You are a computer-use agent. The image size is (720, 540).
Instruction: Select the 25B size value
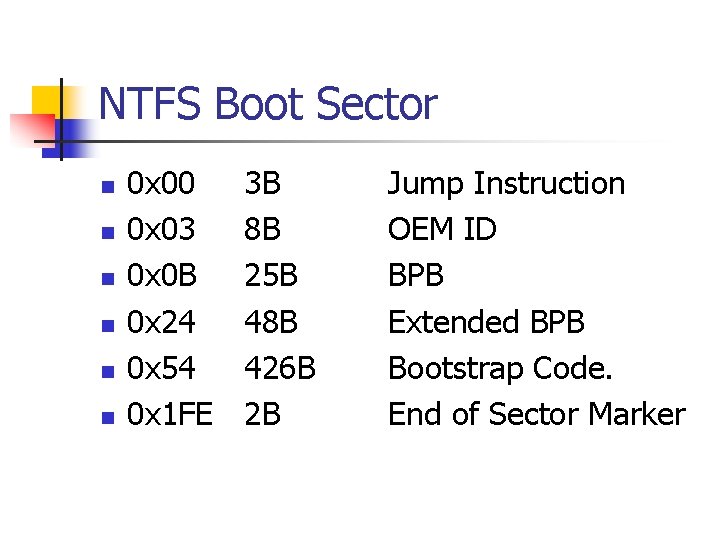click(x=272, y=276)
